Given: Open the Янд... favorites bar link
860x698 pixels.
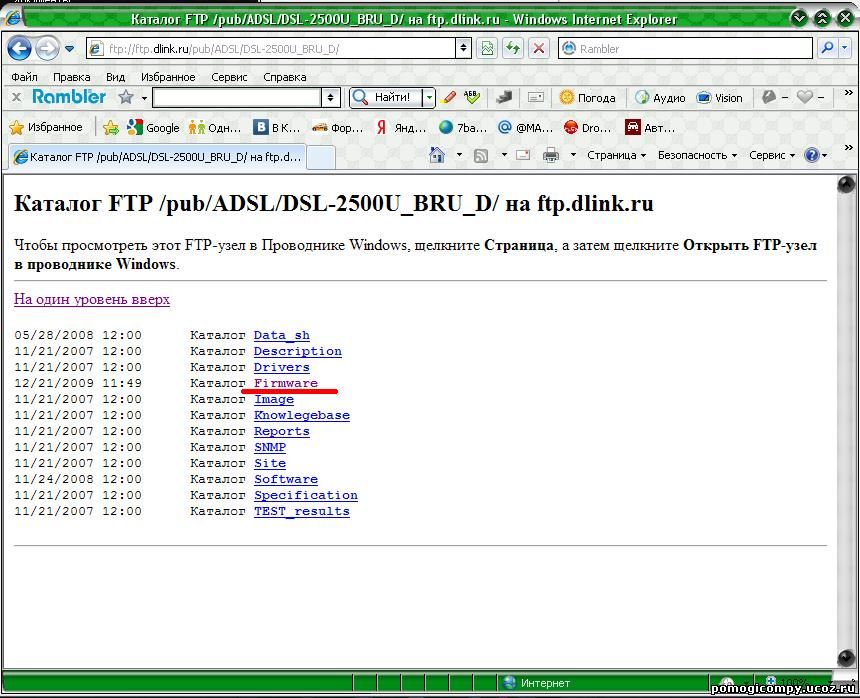Looking at the screenshot, I should (401, 128).
